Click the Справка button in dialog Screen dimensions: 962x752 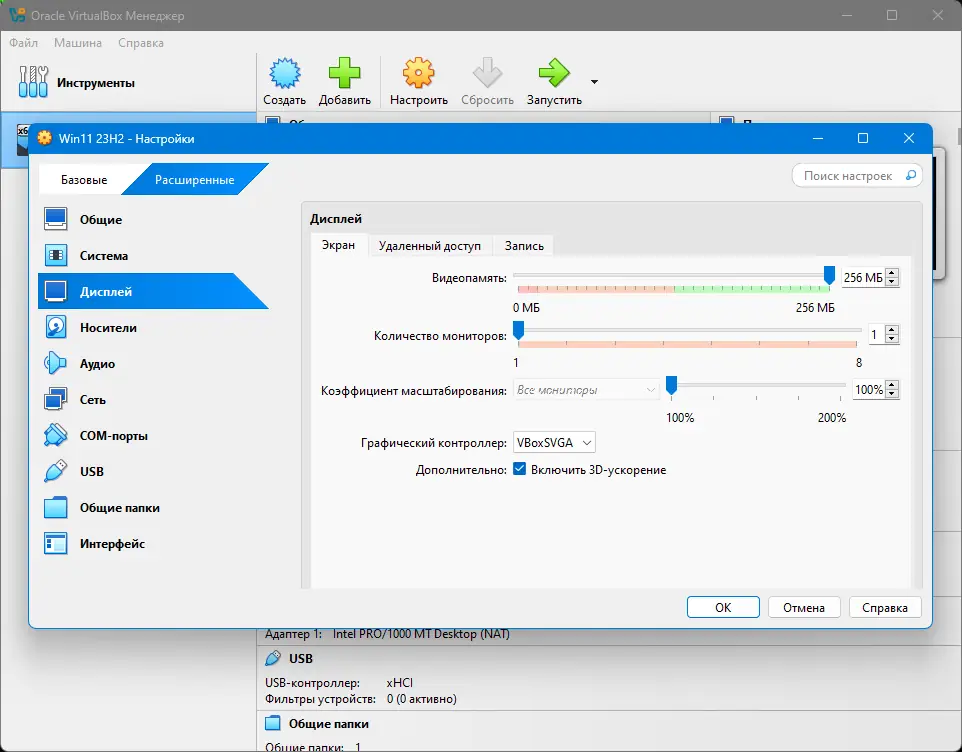point(885,607)
